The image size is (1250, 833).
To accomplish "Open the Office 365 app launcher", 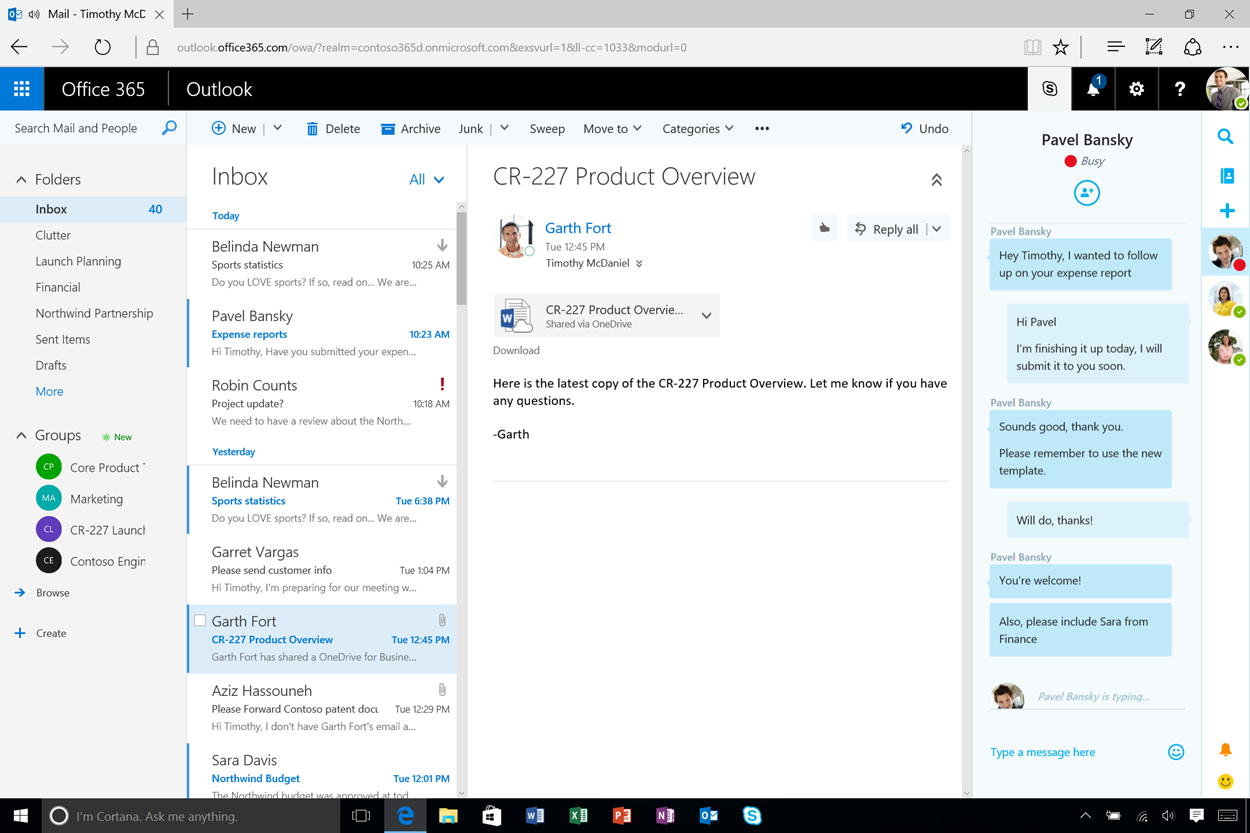I will tap(22, 88).
